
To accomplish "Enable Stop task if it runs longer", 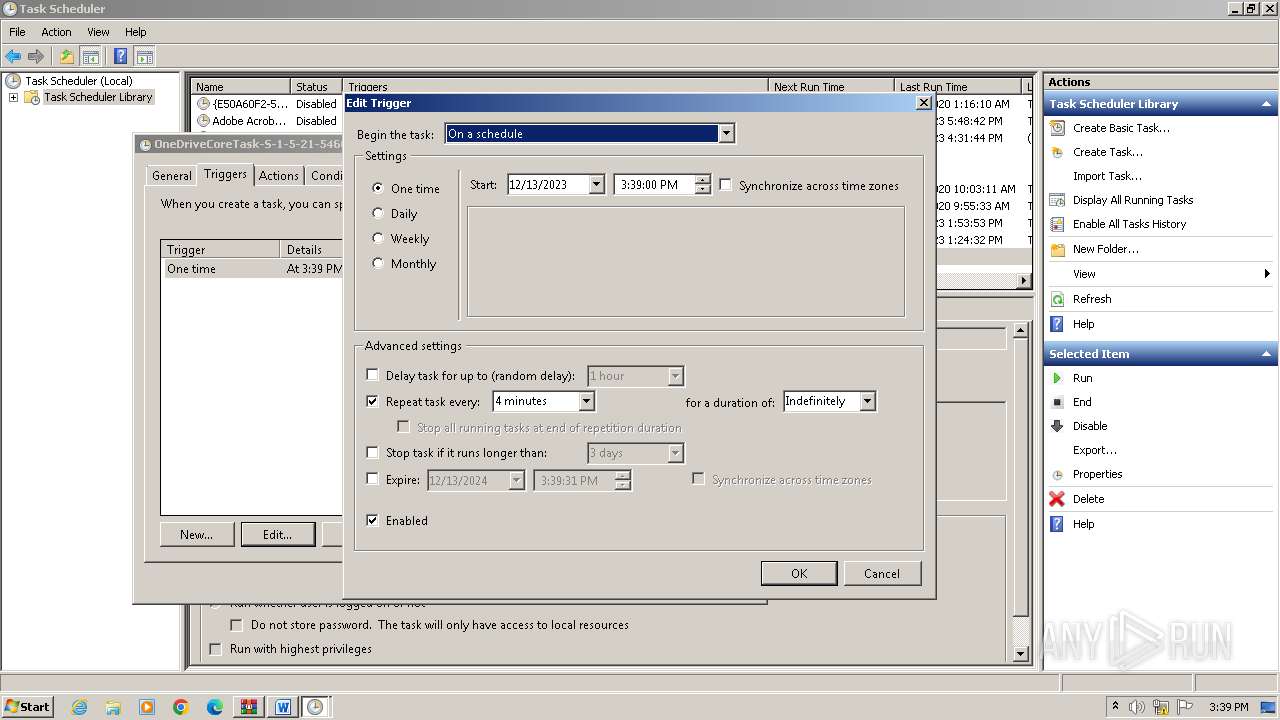I will tap(373, 452).
